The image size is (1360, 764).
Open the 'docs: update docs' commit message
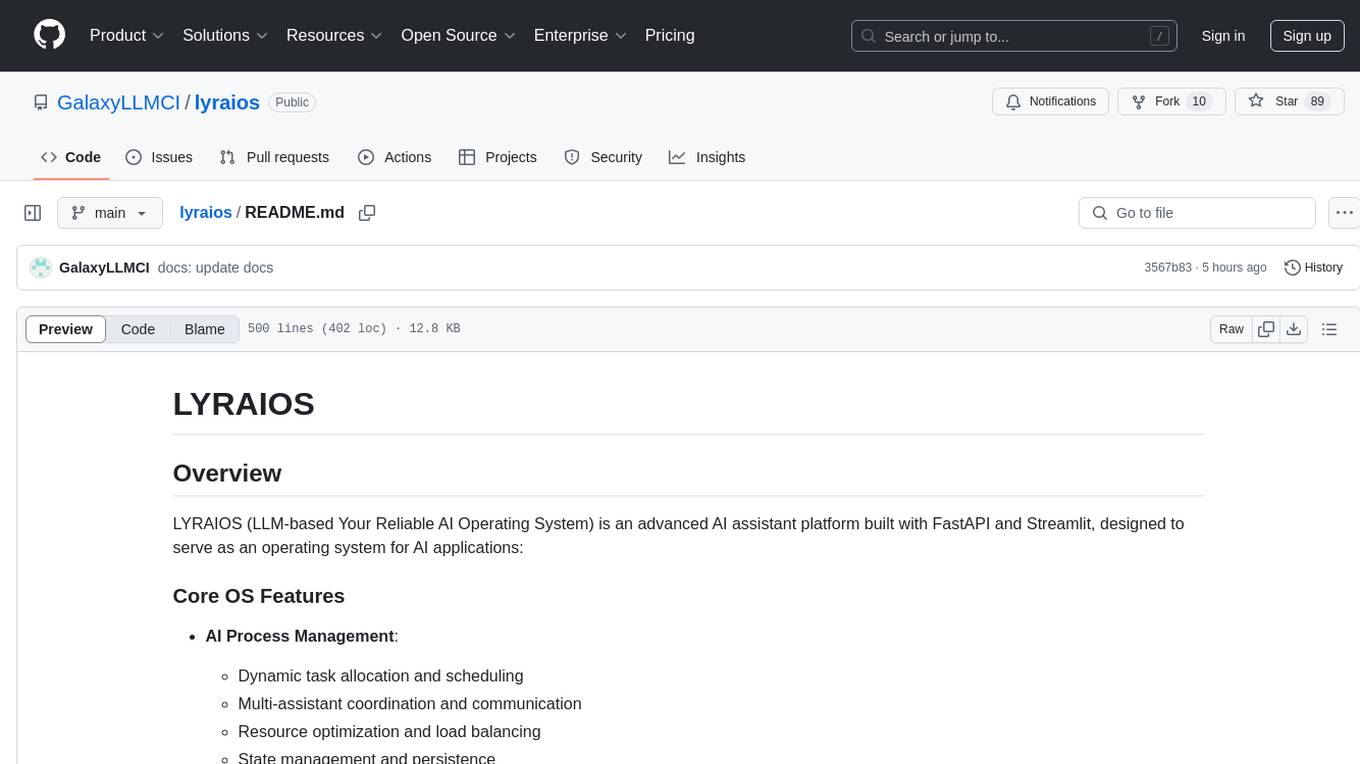point(215,268)
